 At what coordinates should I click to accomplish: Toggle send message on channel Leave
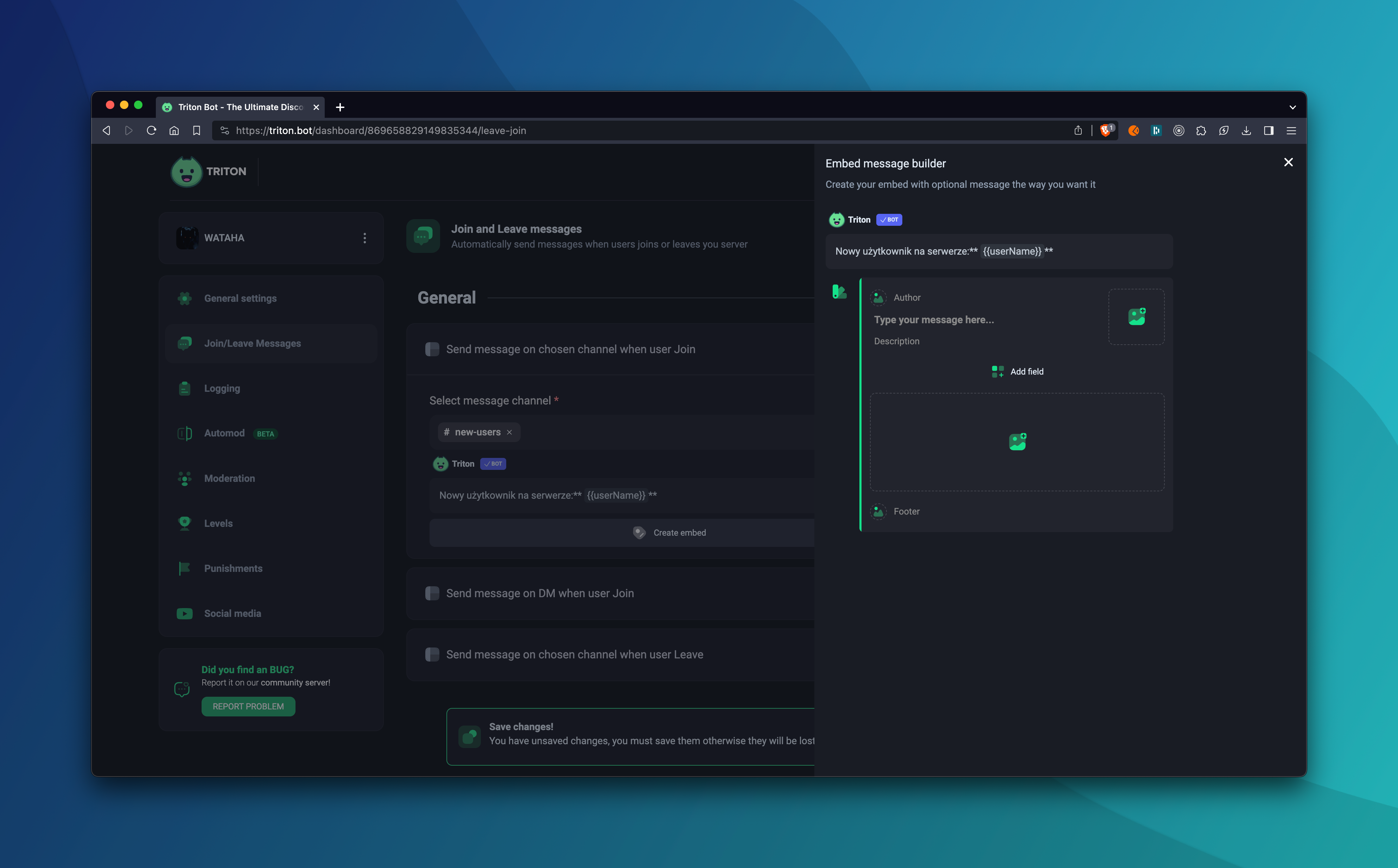(x=432, y=655)
